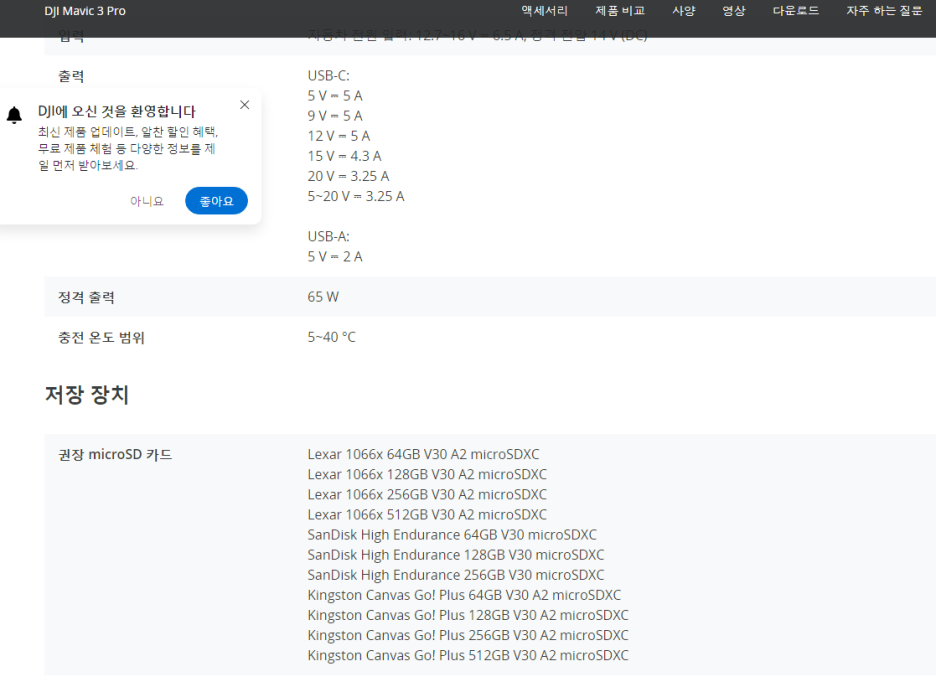Viewport: 936px width, 687px height.
Task: Click the DJI Mavic 3 Pro title
Action: tap(85, 11)
